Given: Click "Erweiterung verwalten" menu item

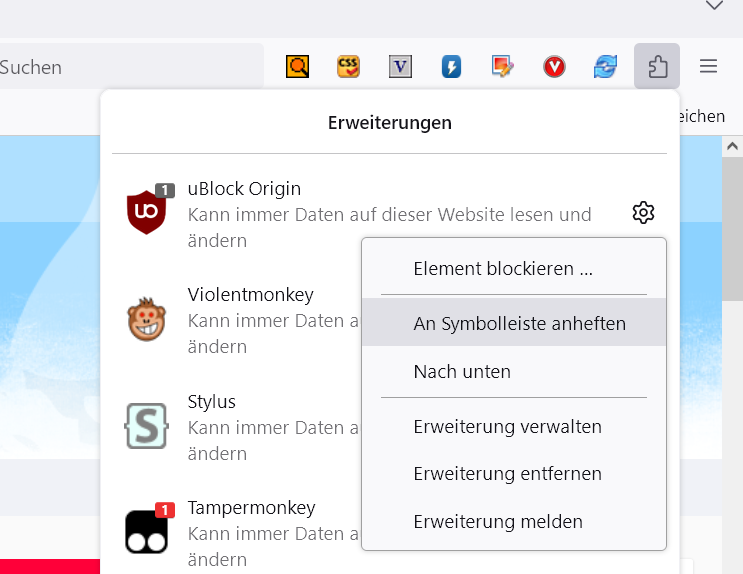Looking at the screenshot, I should (507, 427).
